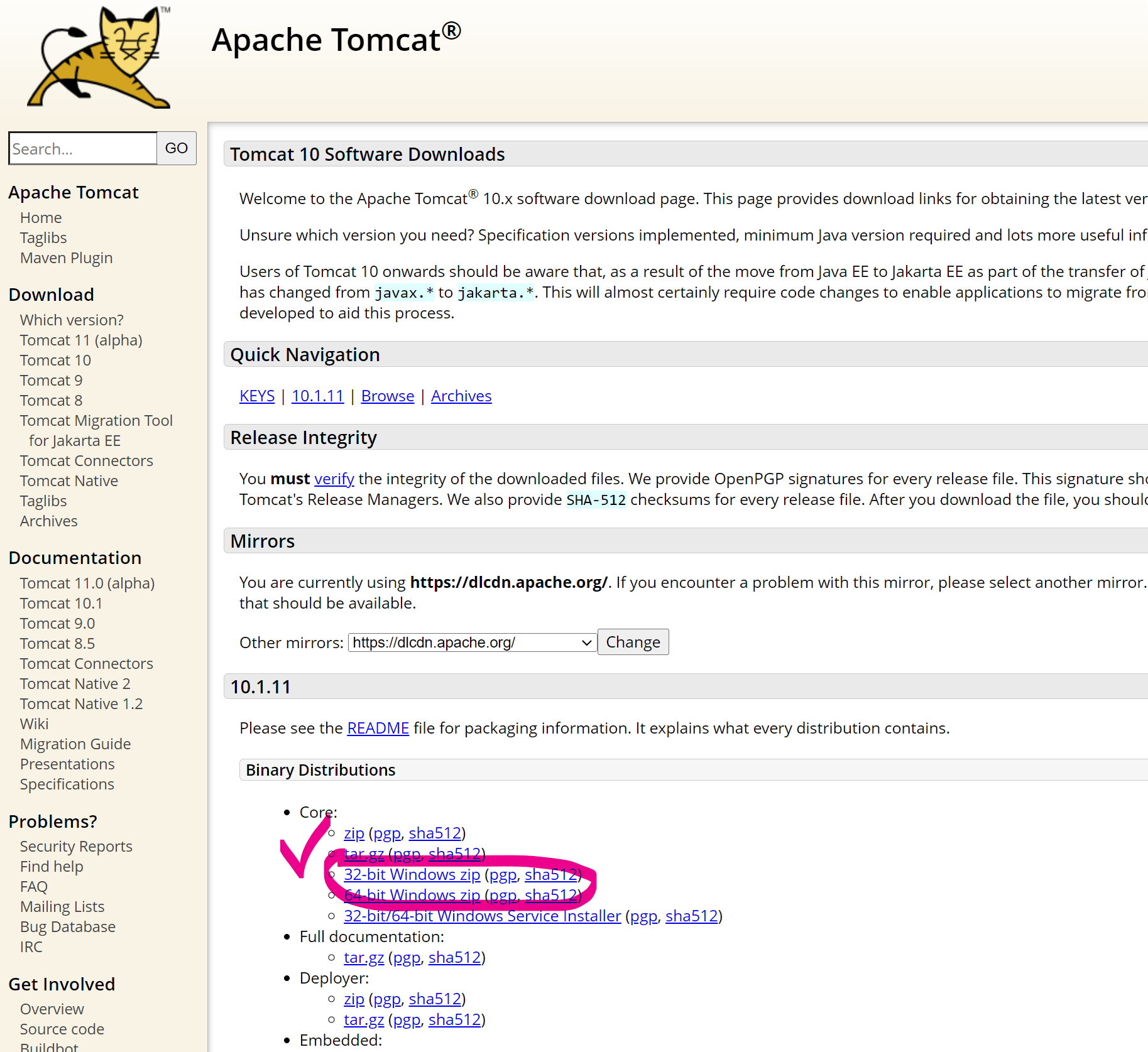Image resolution: width=1148 pixels, height=1052 pixels.
Task: Select Tomcat 10 download link
Action: 55,360
